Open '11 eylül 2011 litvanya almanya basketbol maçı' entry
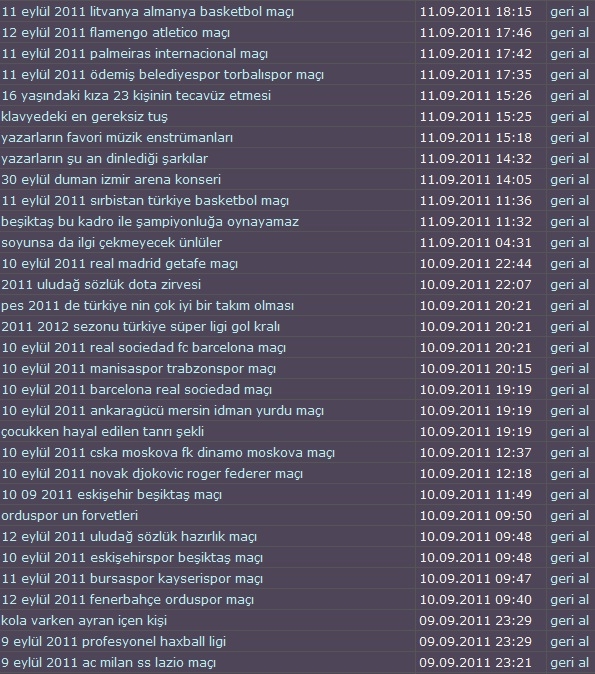This screenshot has height=674, width=595. point(148,12)
